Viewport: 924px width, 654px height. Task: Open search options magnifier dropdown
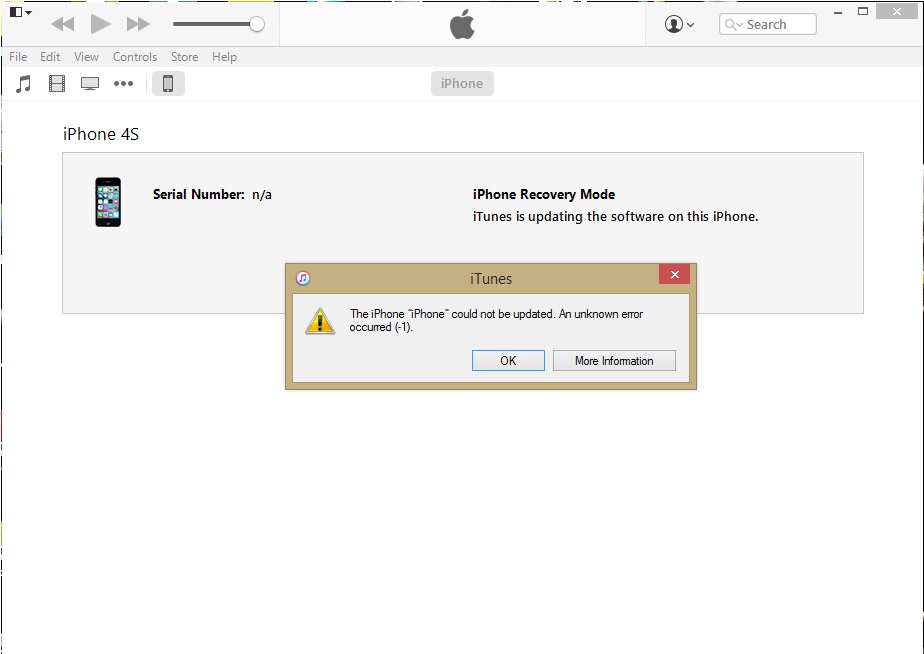(x=733, y=24)
